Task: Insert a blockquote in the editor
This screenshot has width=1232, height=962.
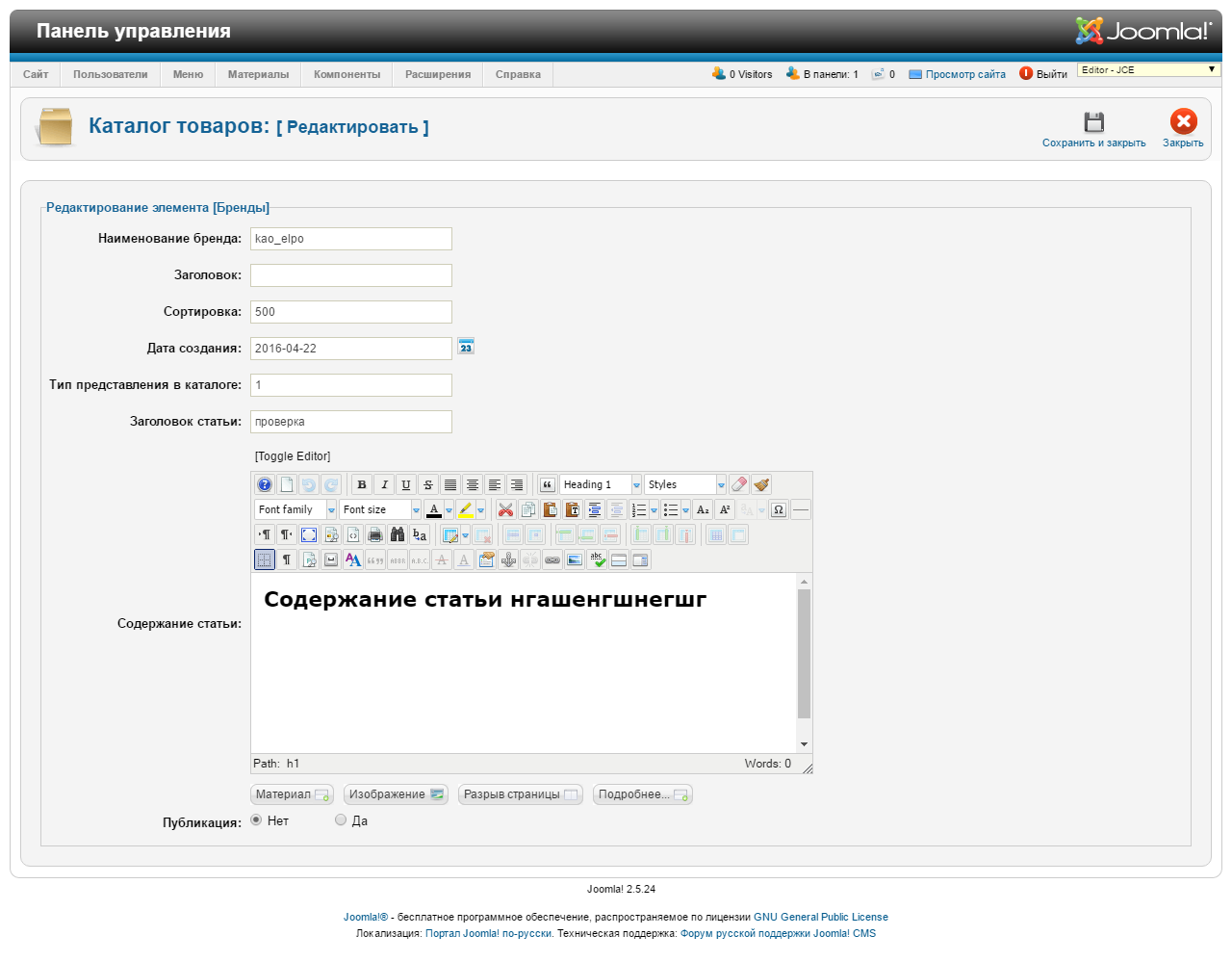Action: click(548, 484)
